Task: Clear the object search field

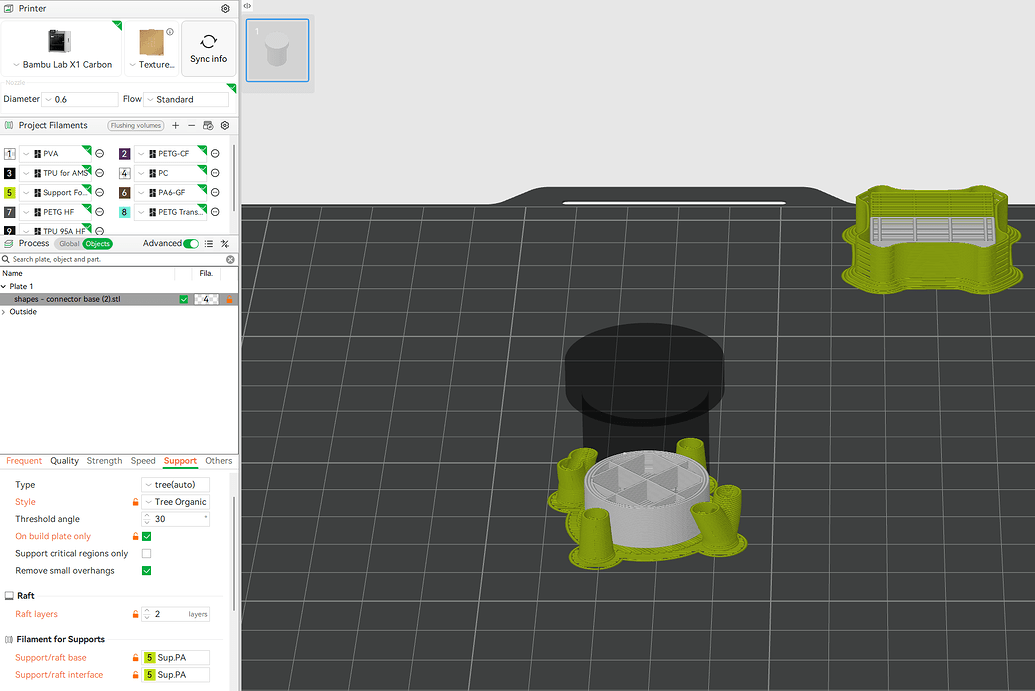Action: (x=230, y=259)
